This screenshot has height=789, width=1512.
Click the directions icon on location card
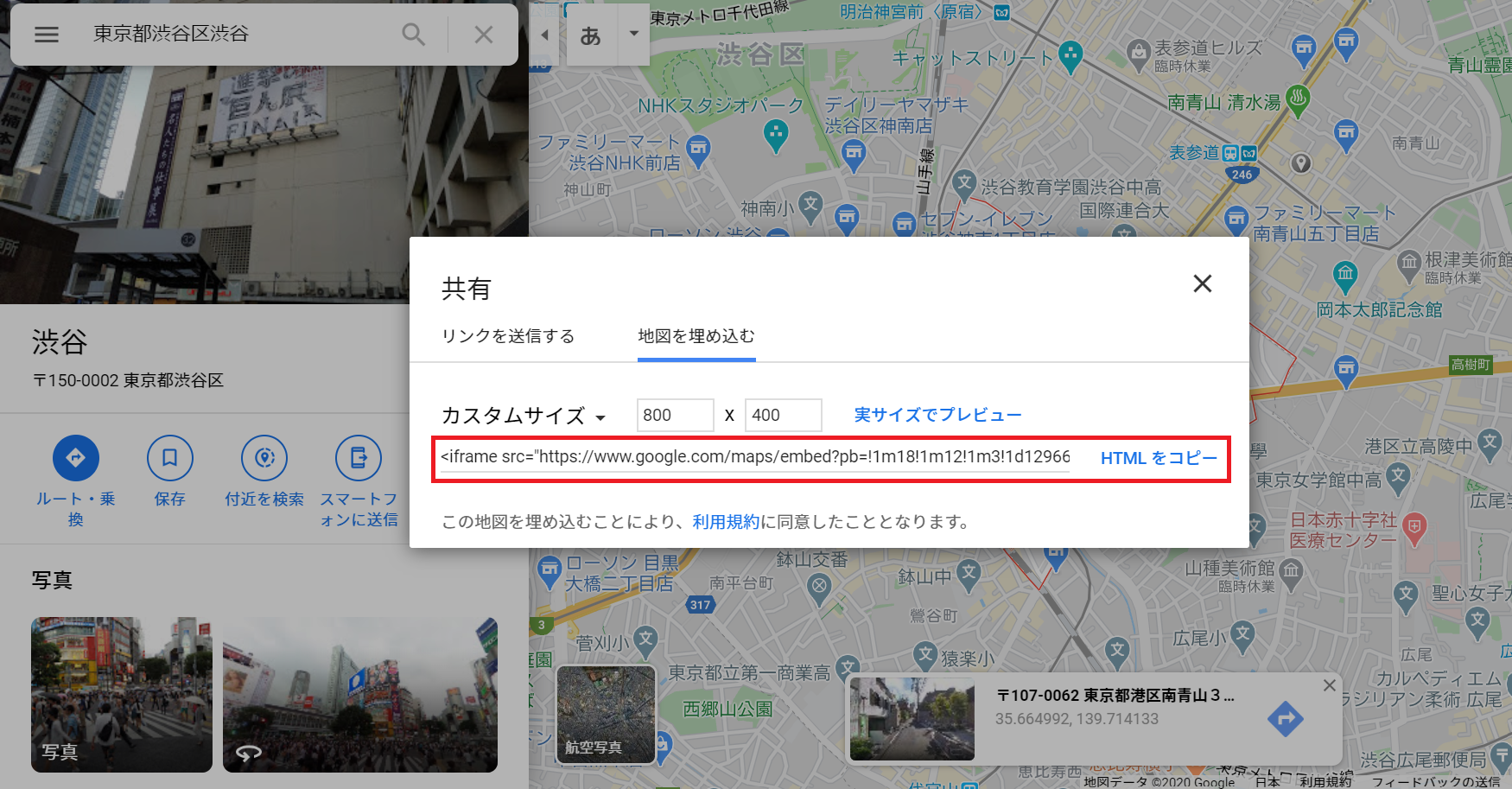[1286, 719]
